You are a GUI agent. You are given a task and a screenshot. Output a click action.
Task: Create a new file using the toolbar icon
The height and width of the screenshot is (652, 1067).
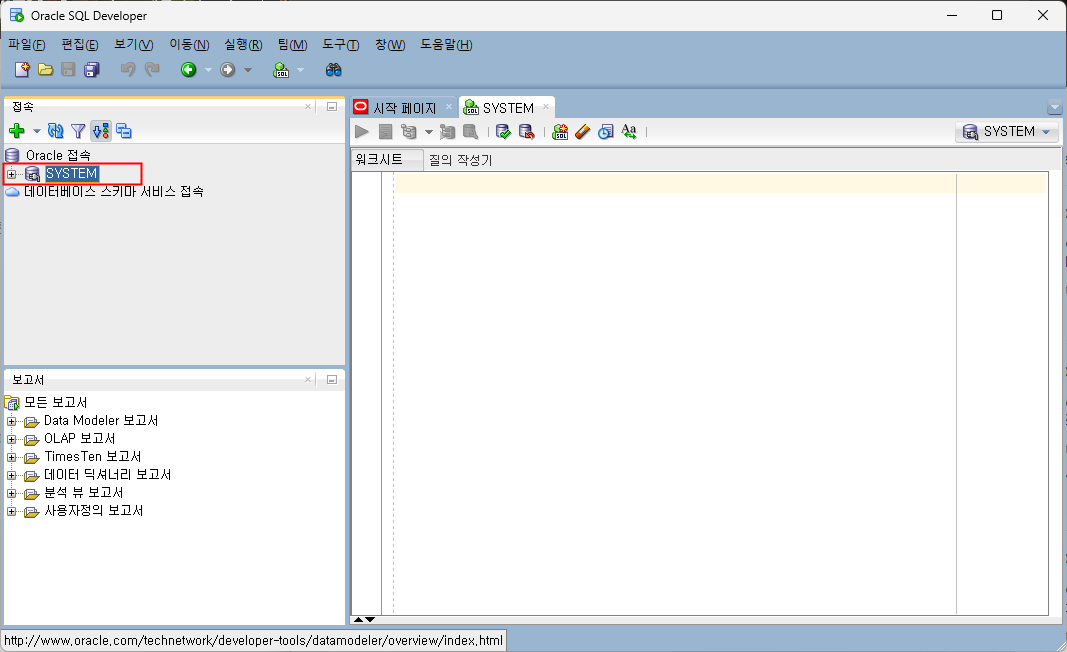coord(21,69)
